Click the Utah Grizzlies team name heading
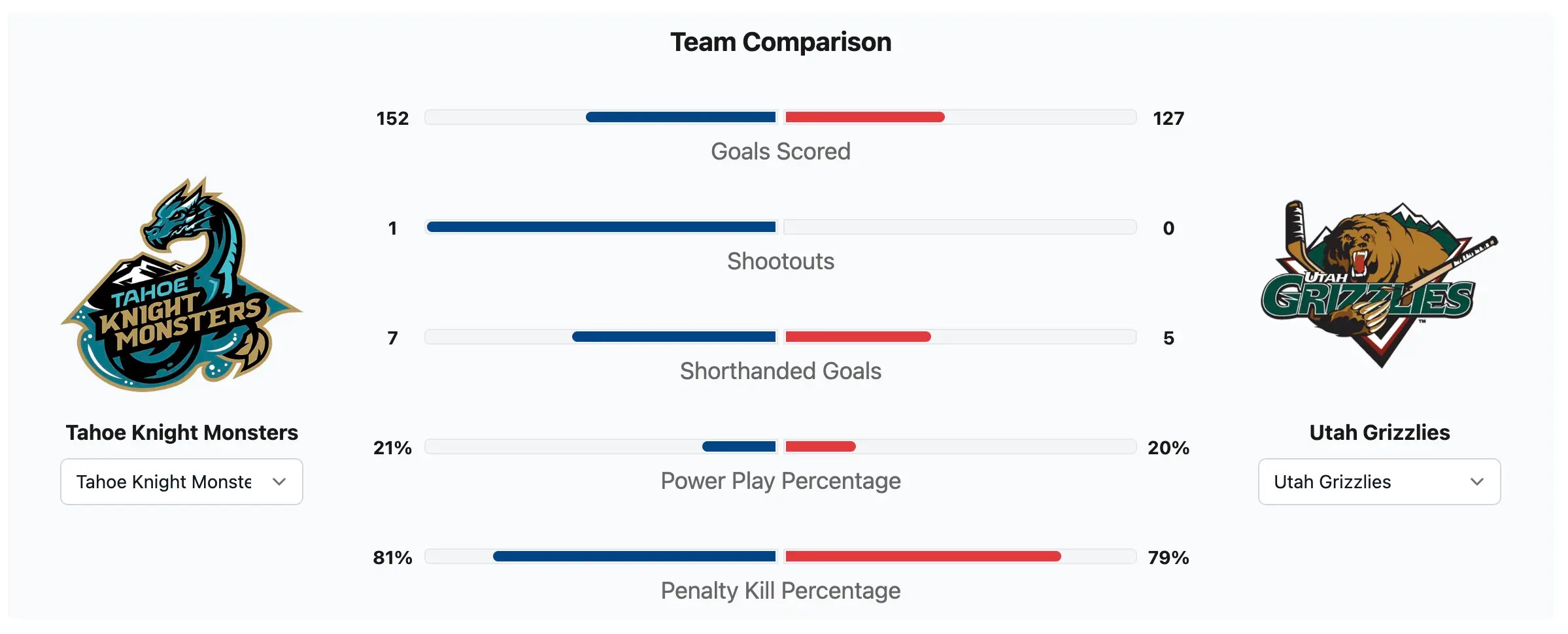Viewport: 1568px width, 634px height. pos(1379,433)
